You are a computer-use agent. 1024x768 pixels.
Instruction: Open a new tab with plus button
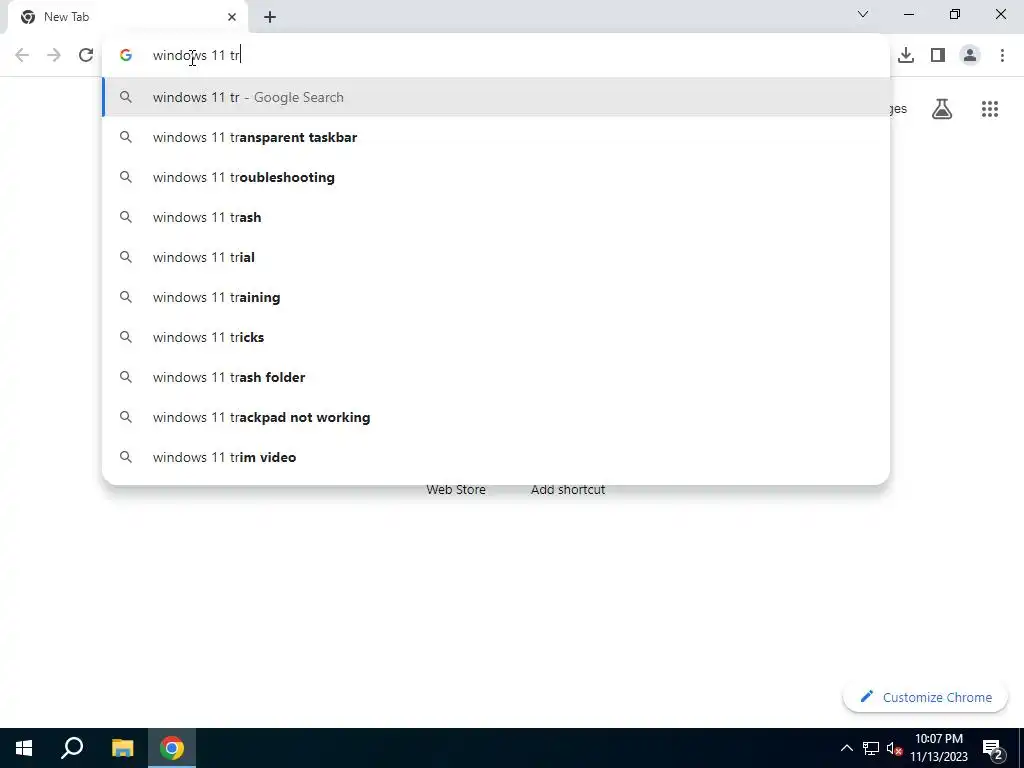[270, 17]
